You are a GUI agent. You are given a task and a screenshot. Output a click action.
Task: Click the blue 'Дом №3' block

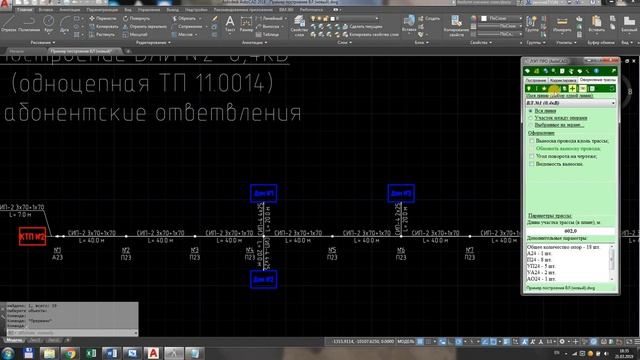click(x=401, y=193)
